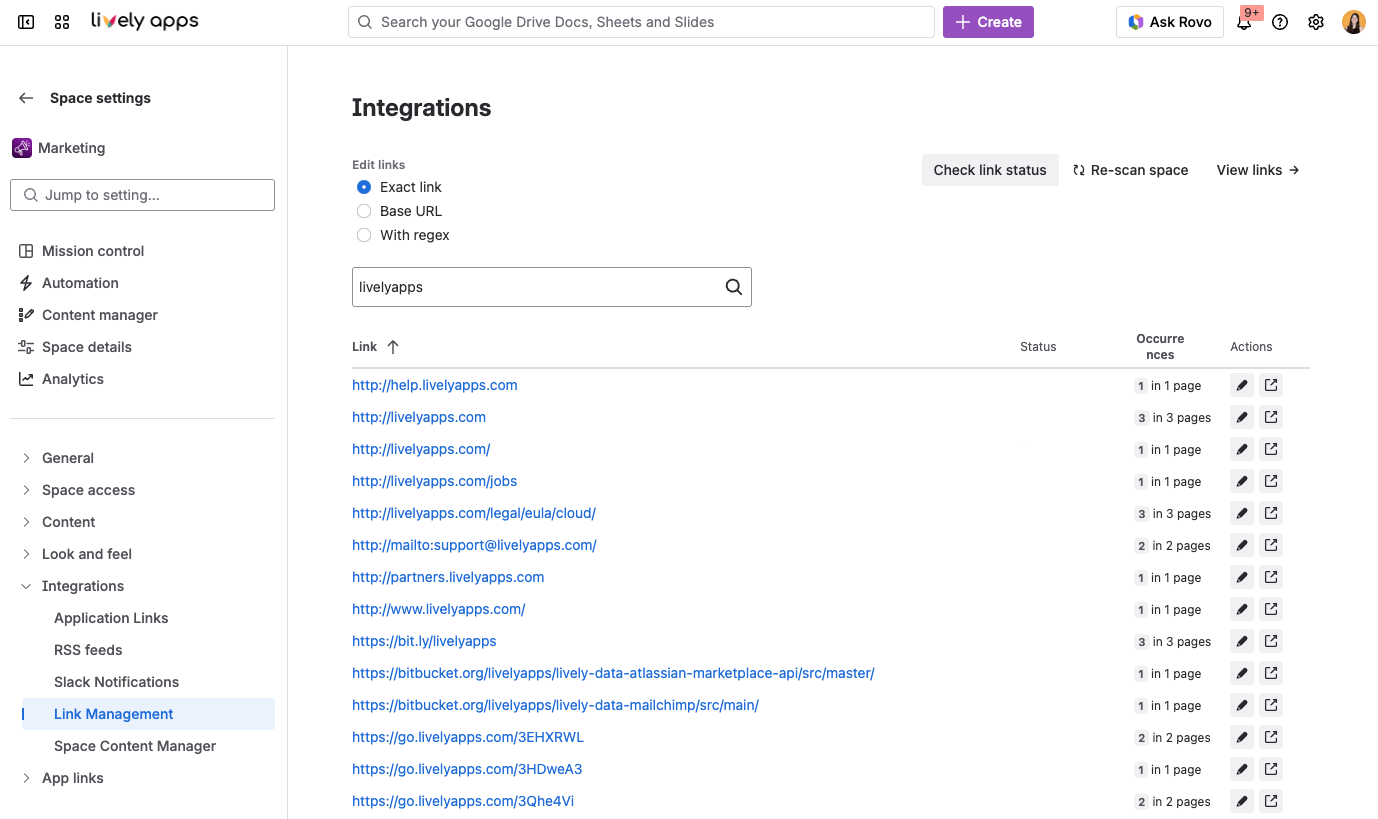
Task: Toggle the Link column sort arrow
Action: tap(392, 346)
